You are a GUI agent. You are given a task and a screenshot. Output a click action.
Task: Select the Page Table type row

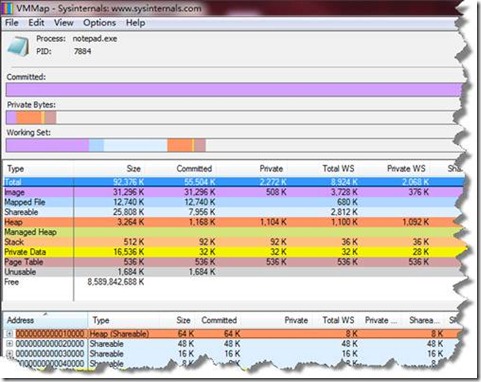coord(233,262)
